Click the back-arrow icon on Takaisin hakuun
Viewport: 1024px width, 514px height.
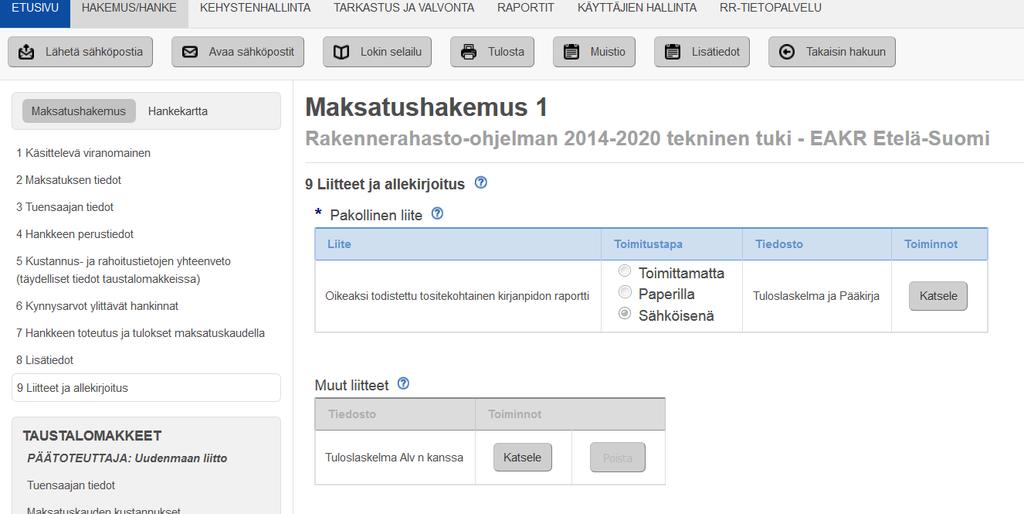tap(787, 52)
